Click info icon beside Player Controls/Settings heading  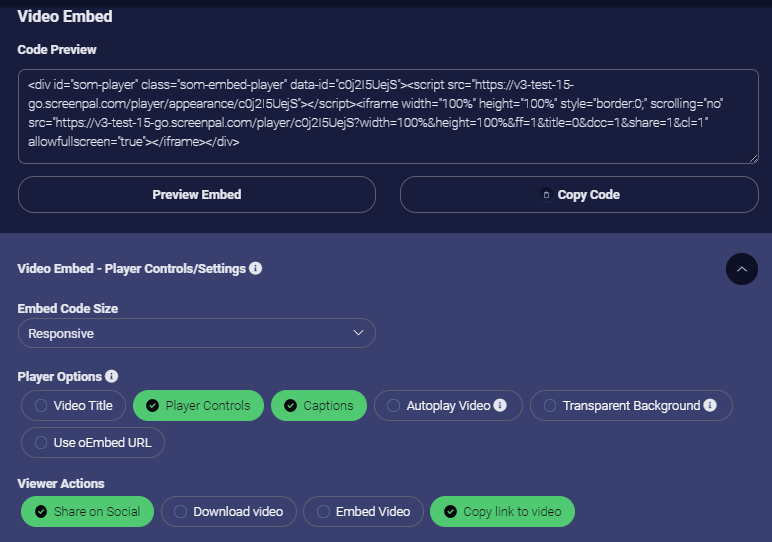tap(256, 268)
